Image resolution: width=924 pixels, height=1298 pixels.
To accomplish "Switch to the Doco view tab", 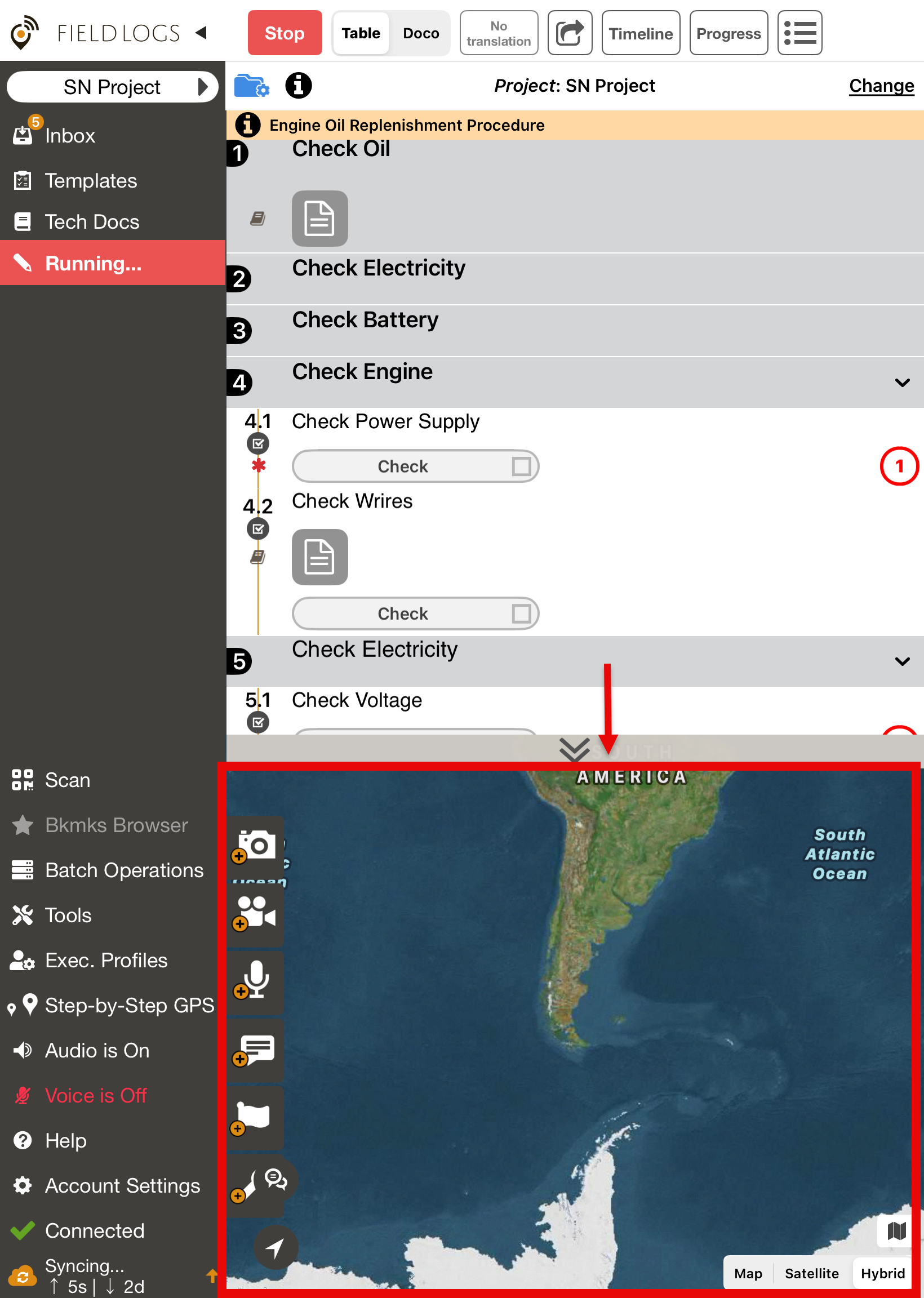I will coord(420,33).
